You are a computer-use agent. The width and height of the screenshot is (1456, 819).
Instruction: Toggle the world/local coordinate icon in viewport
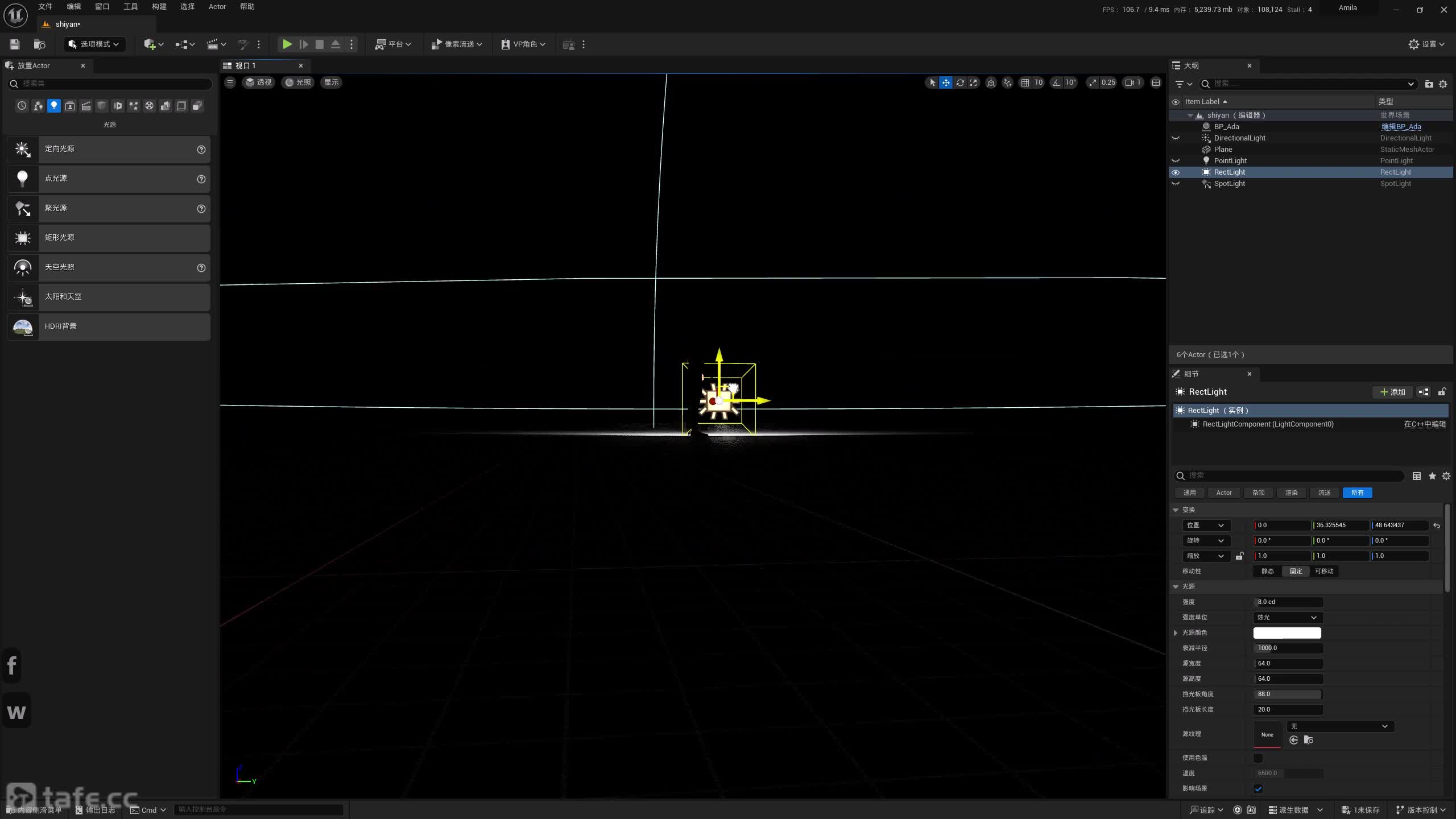pos(991,82)
